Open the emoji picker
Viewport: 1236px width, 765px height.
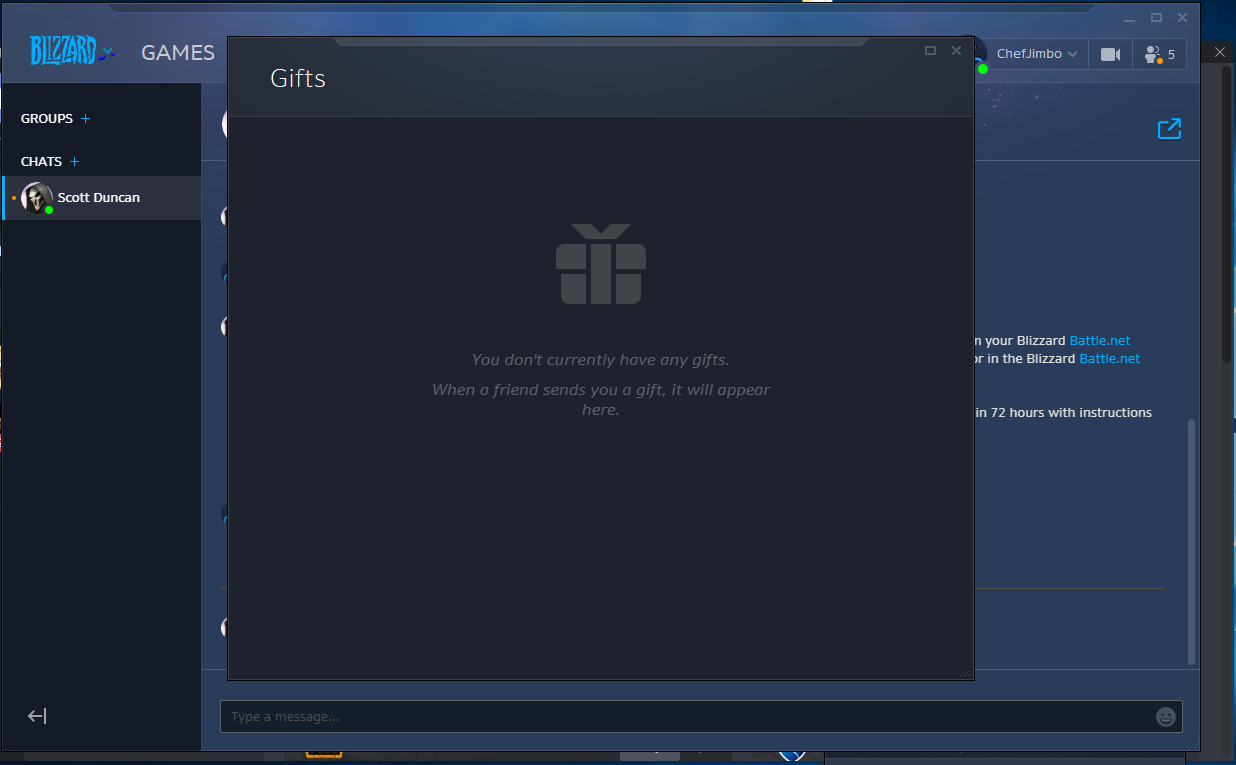point(1165,717)
